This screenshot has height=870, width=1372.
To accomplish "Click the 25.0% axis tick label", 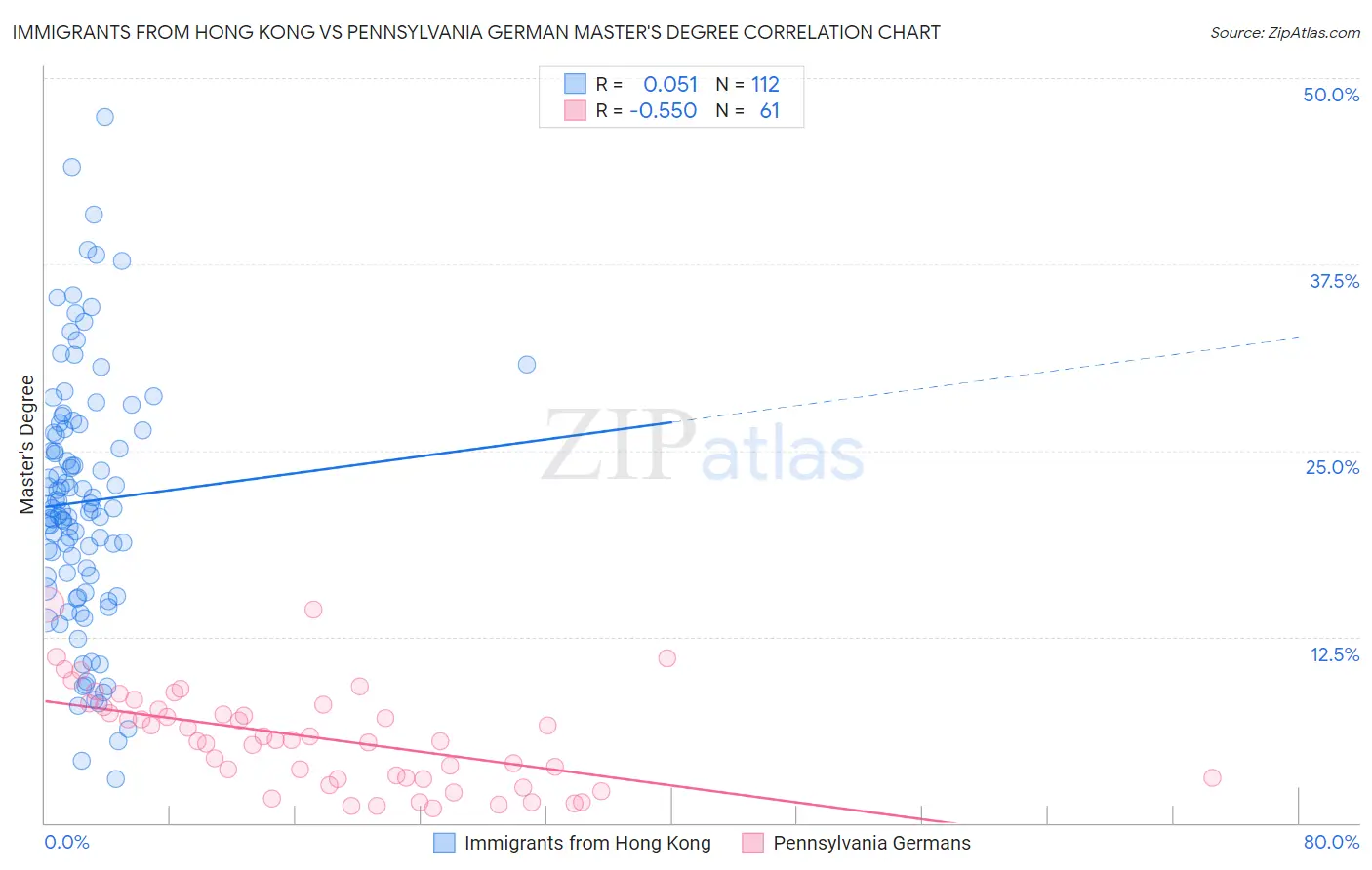I will point(1332,467).
